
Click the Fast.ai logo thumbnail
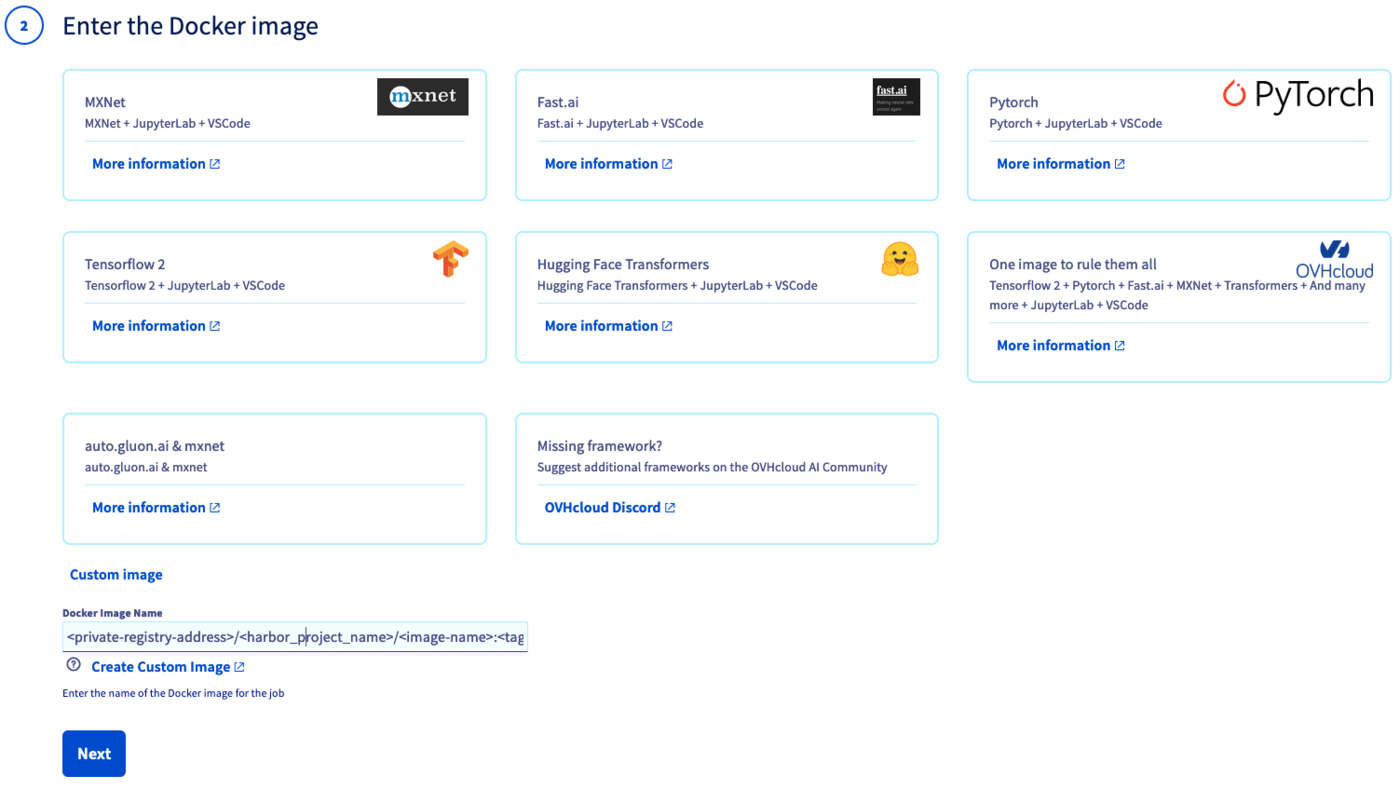(895, 97)
